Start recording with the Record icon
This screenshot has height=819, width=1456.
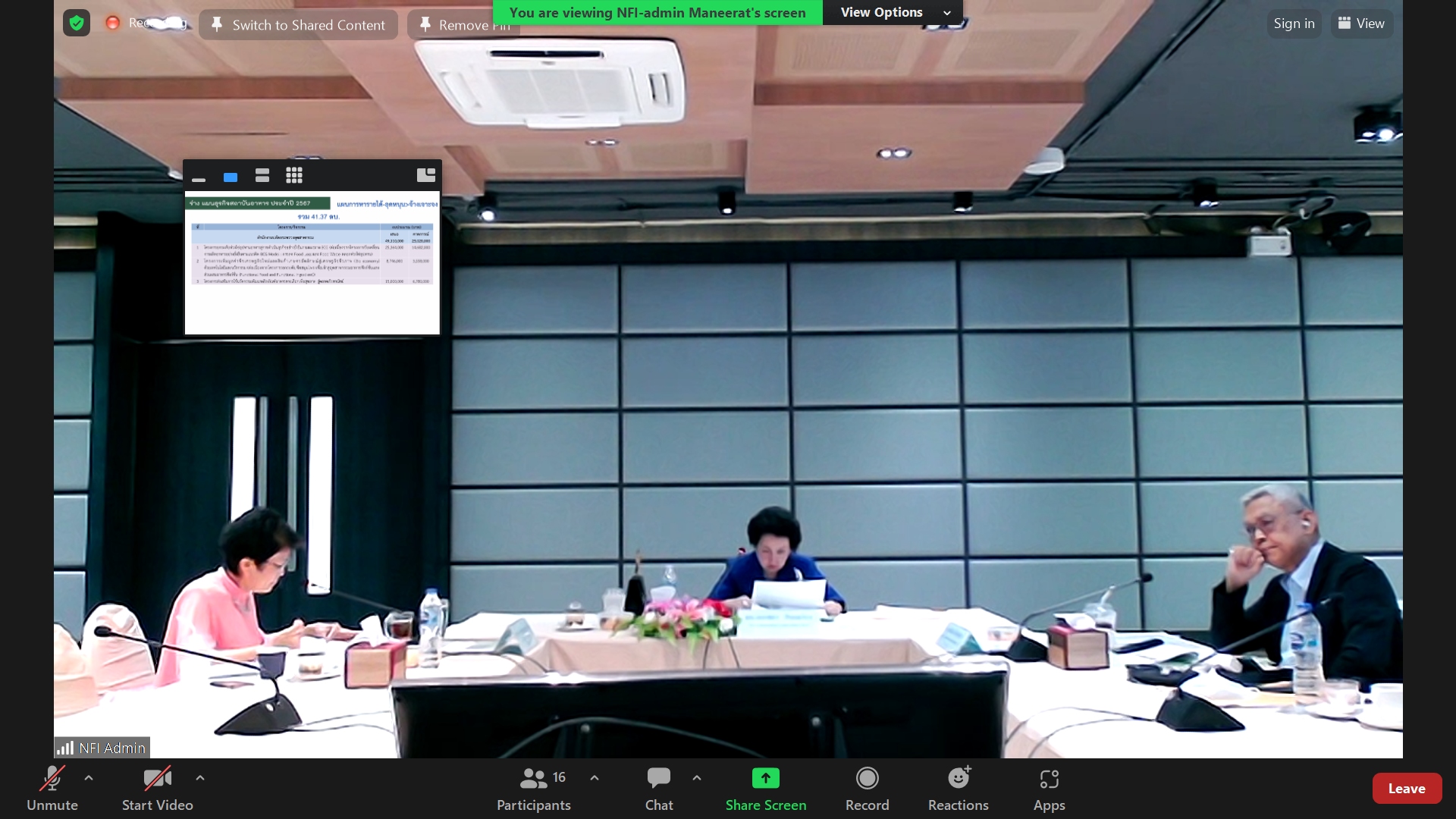click(x=867, y=779)
